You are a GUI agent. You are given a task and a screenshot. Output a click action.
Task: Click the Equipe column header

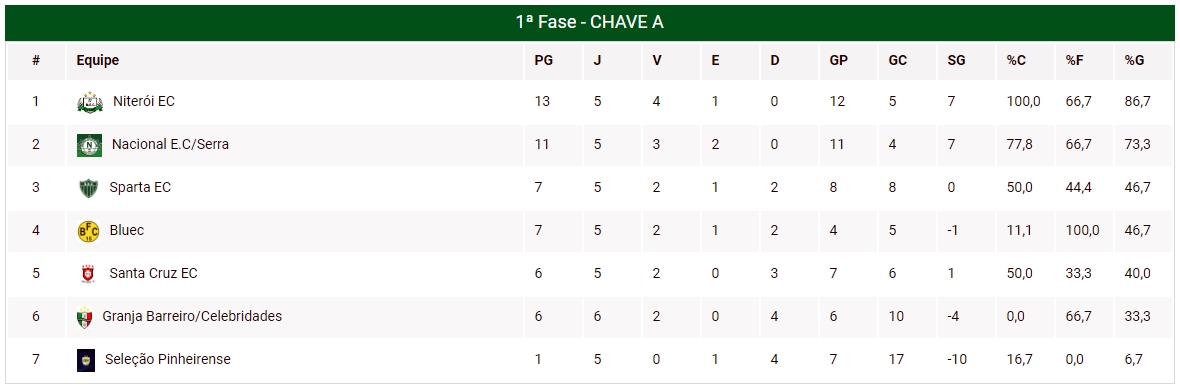98,61
